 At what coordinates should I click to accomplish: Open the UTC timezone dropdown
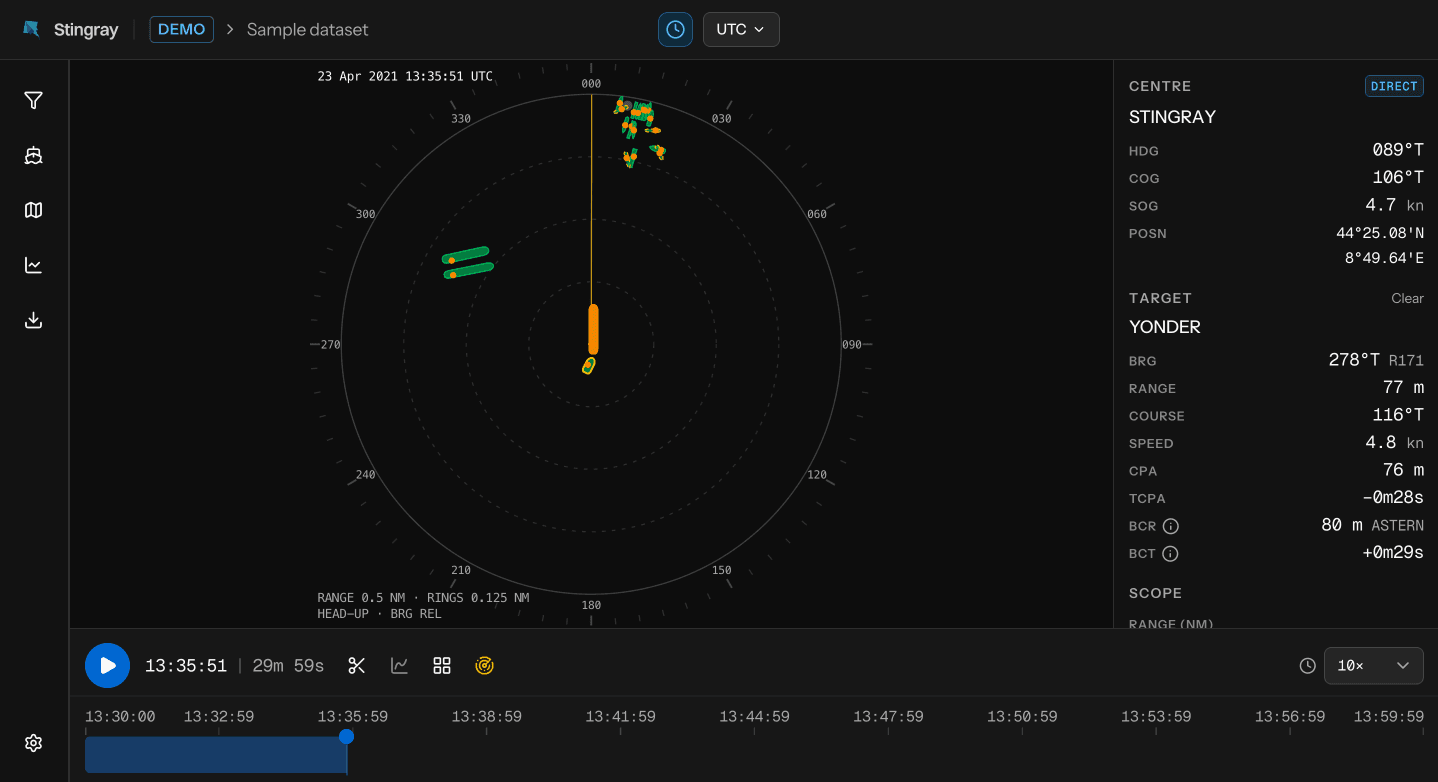(741, 29)
